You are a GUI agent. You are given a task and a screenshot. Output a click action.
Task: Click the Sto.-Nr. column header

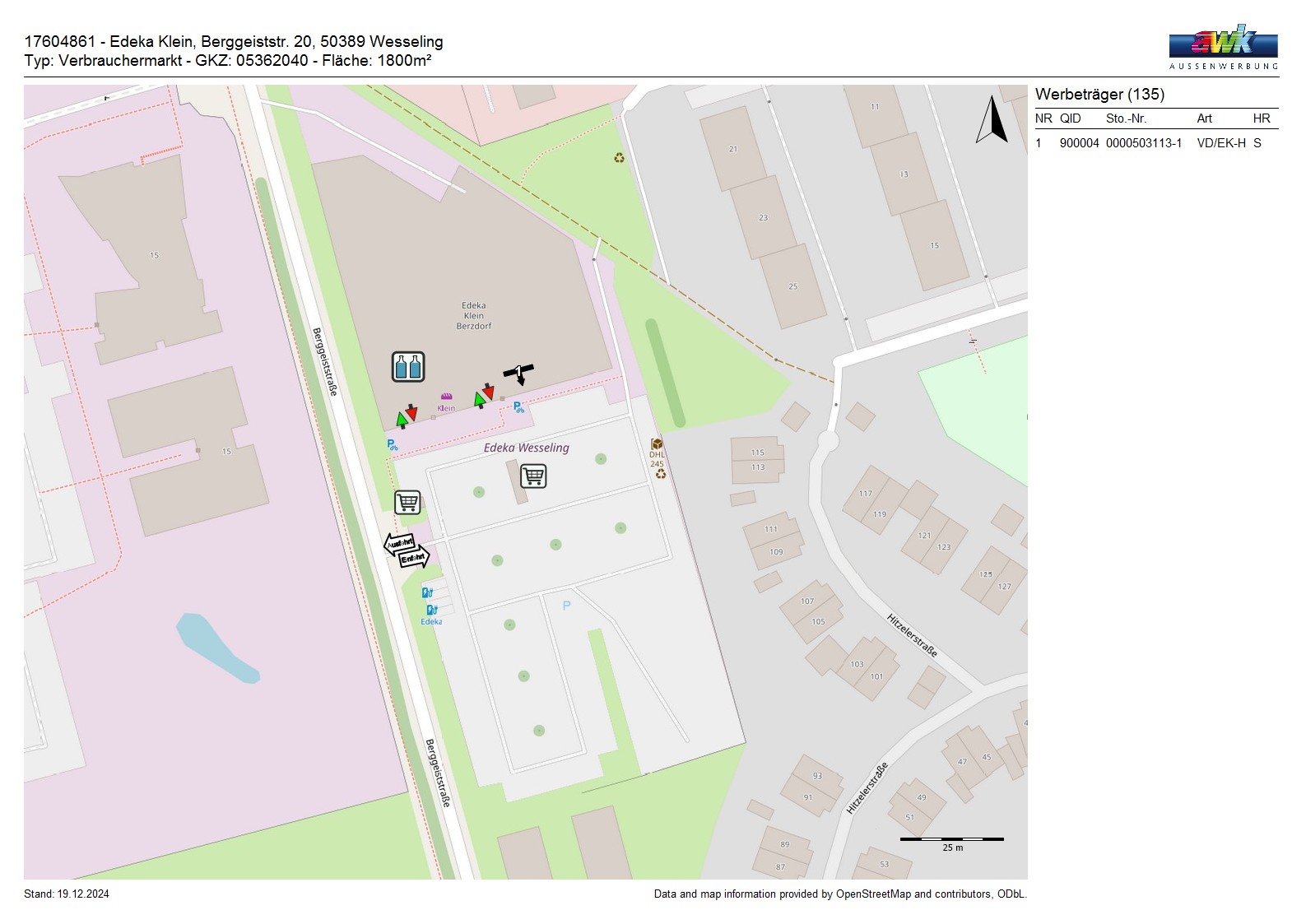click(x=1126, y=118)
